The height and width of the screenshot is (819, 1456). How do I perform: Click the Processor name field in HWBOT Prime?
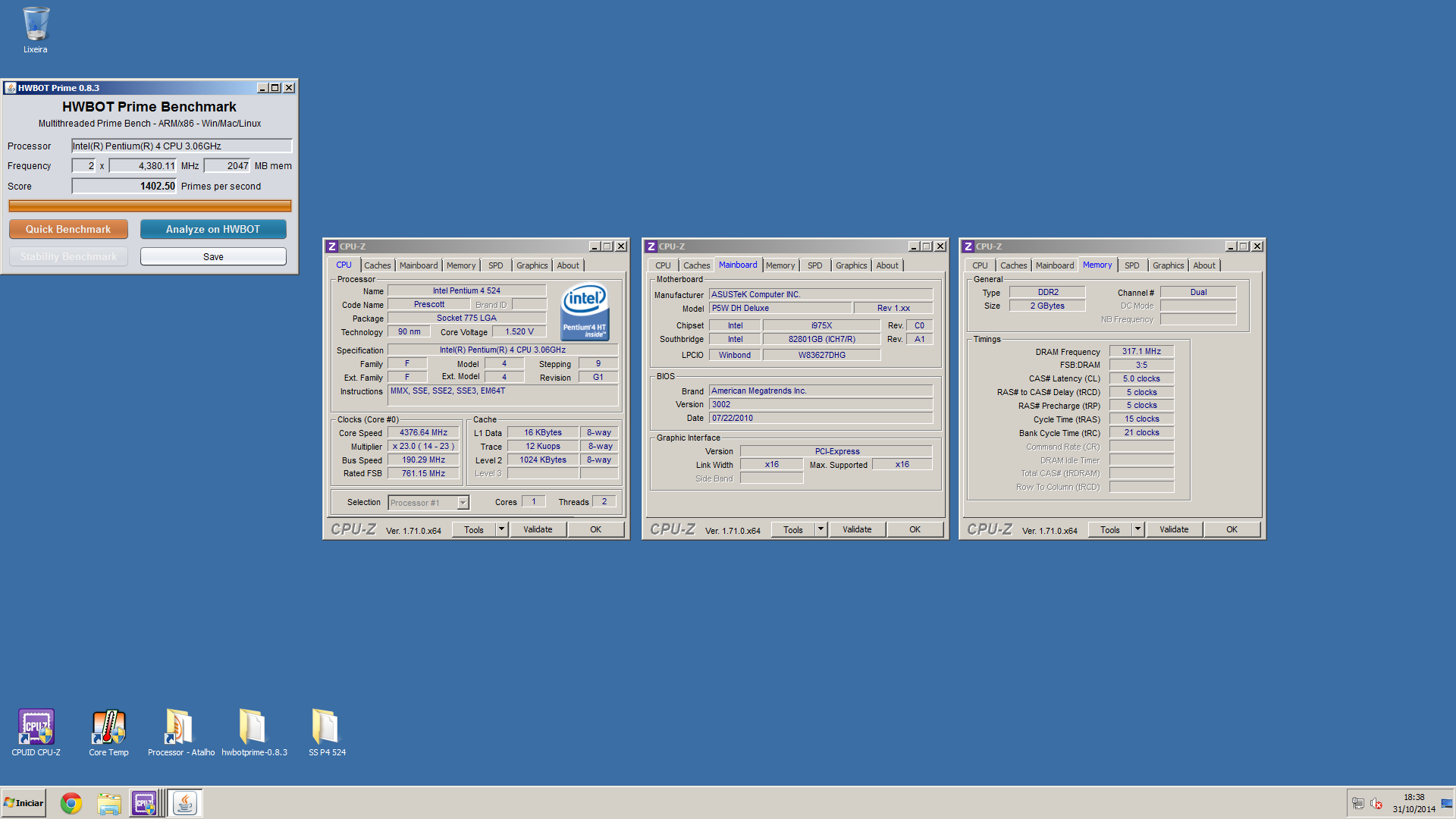pos(182,146)
